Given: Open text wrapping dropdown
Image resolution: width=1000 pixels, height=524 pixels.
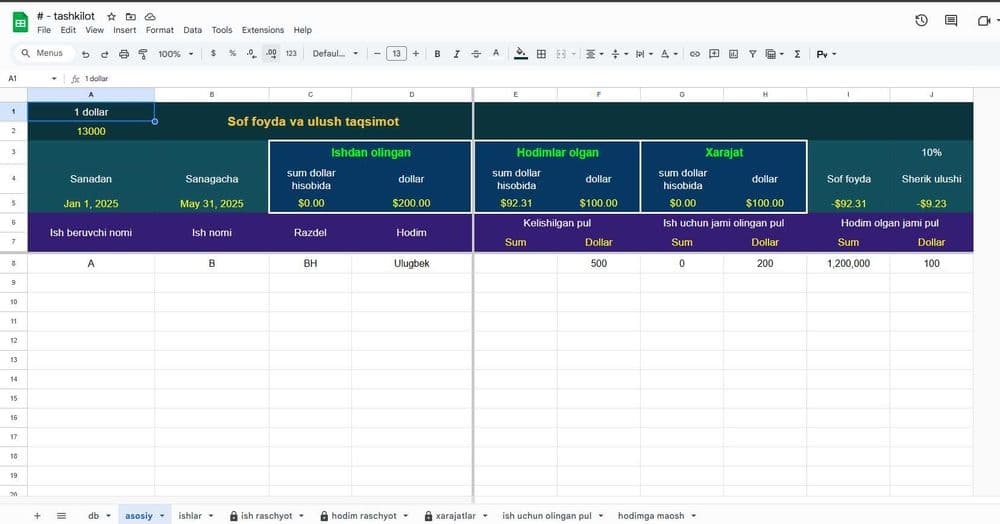Looking at the screenshot, I should point(643,54).
